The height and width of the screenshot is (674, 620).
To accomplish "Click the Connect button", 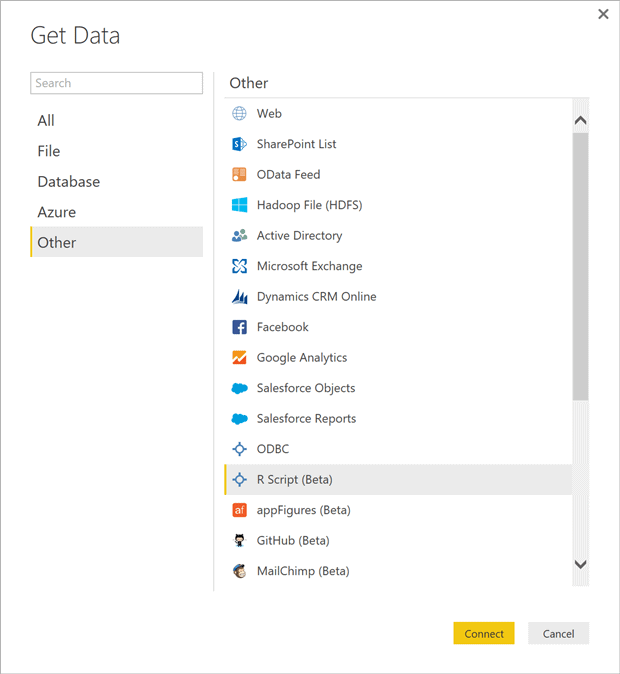I will pos(484,633).
